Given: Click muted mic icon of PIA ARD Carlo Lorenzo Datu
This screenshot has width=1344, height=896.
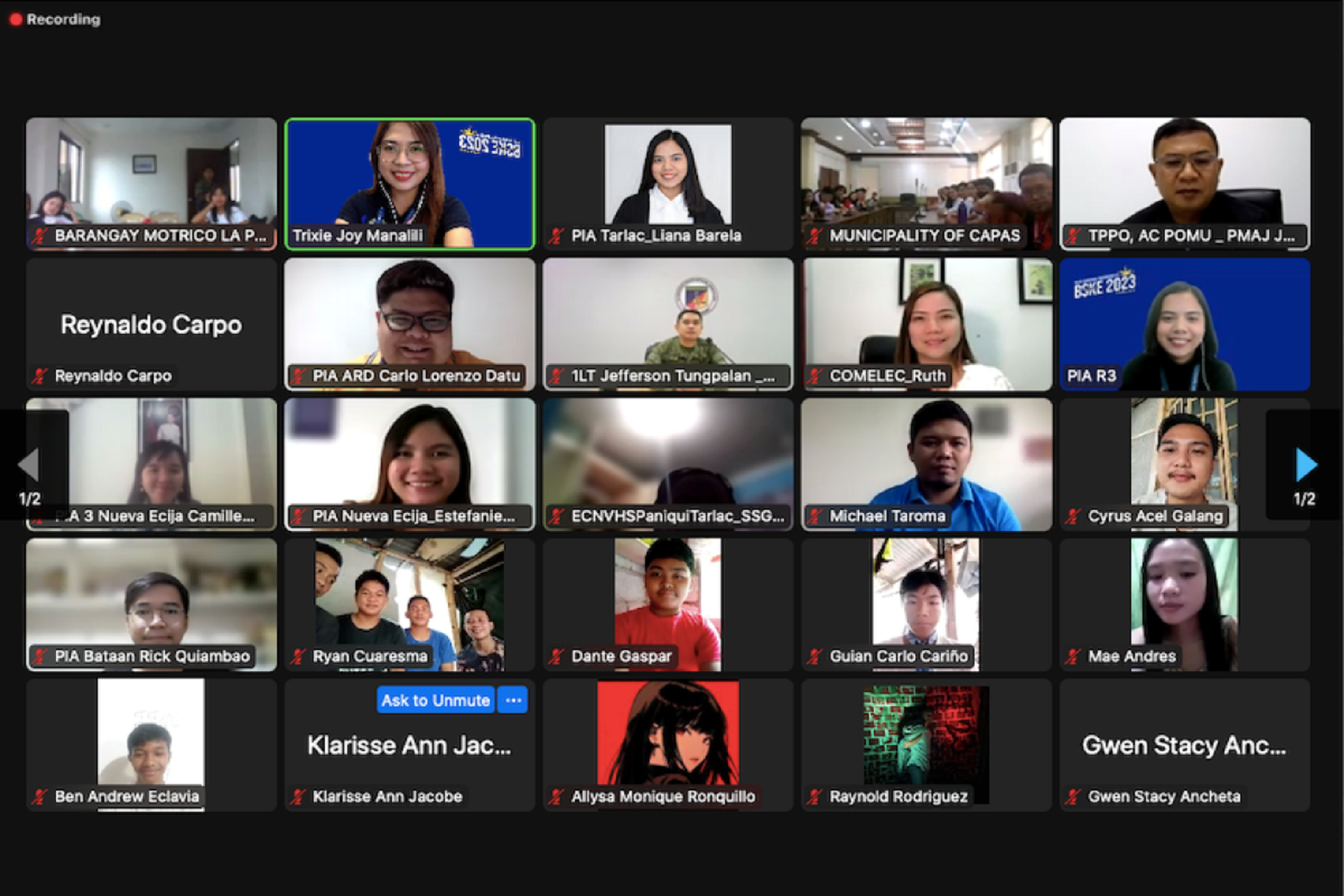Looking at the screenshot, I should click(x=298, y=376).
